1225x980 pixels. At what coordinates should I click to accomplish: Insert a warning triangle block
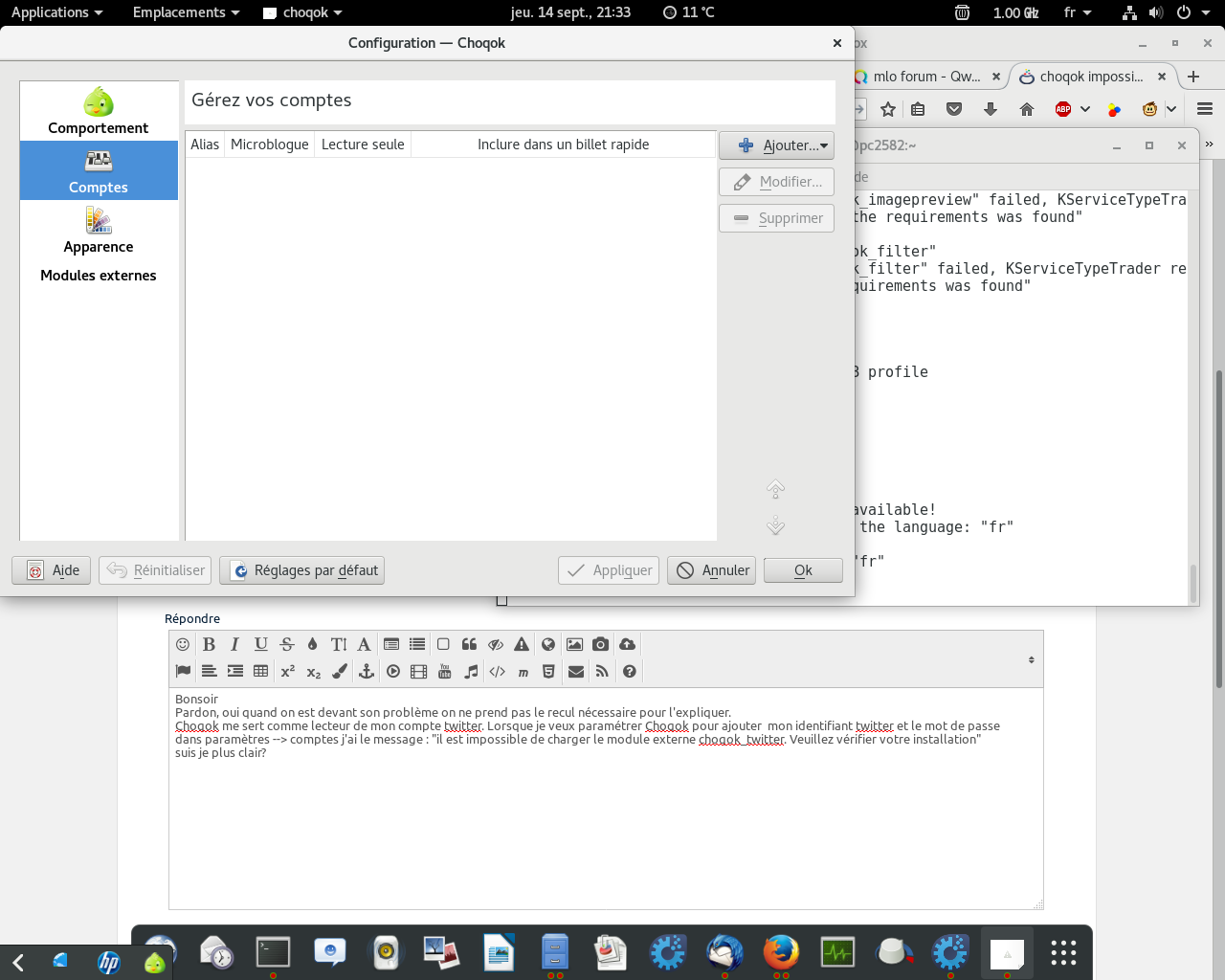[x=522, y=644]
